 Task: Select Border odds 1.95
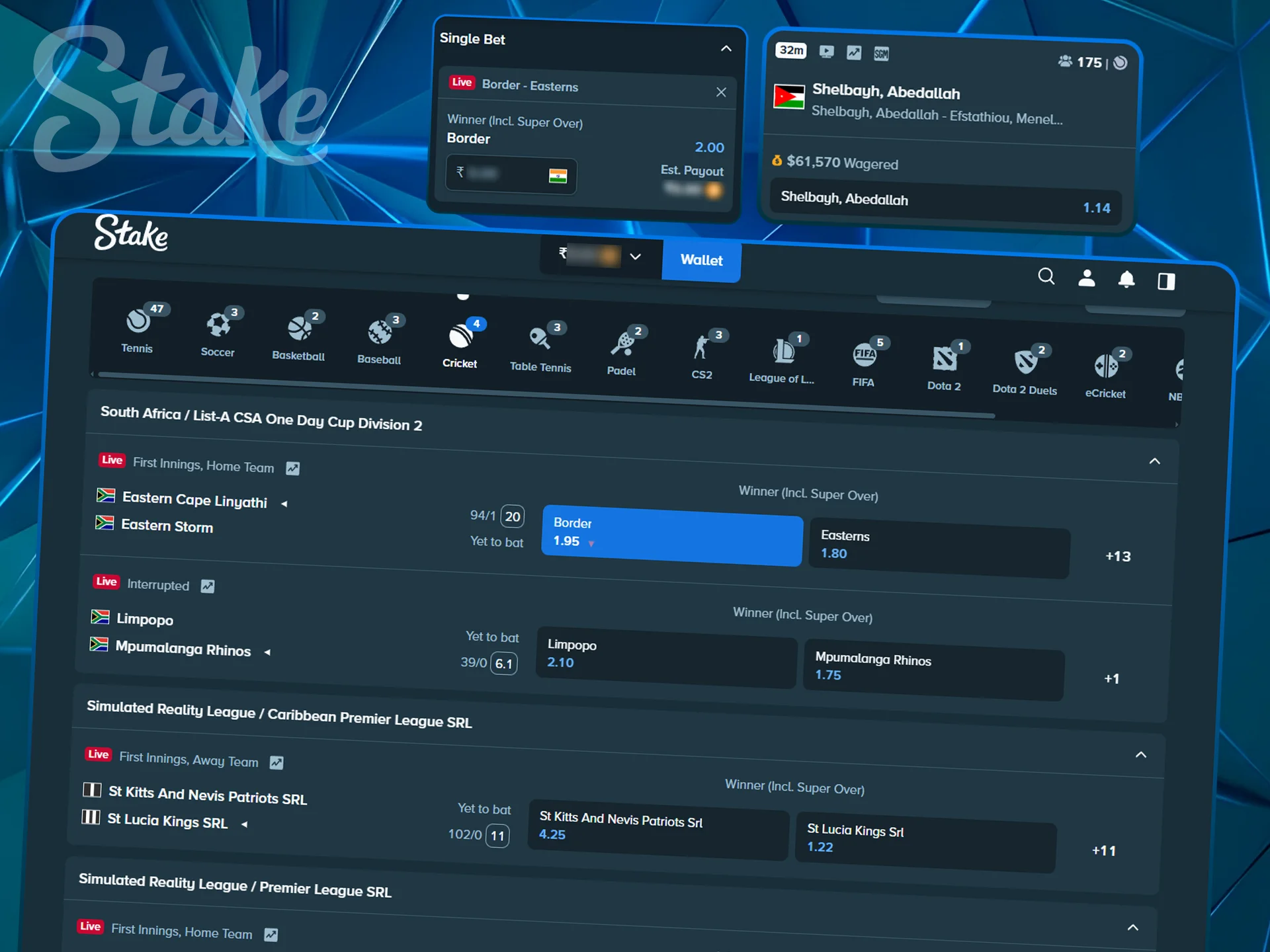coord(672,536)
